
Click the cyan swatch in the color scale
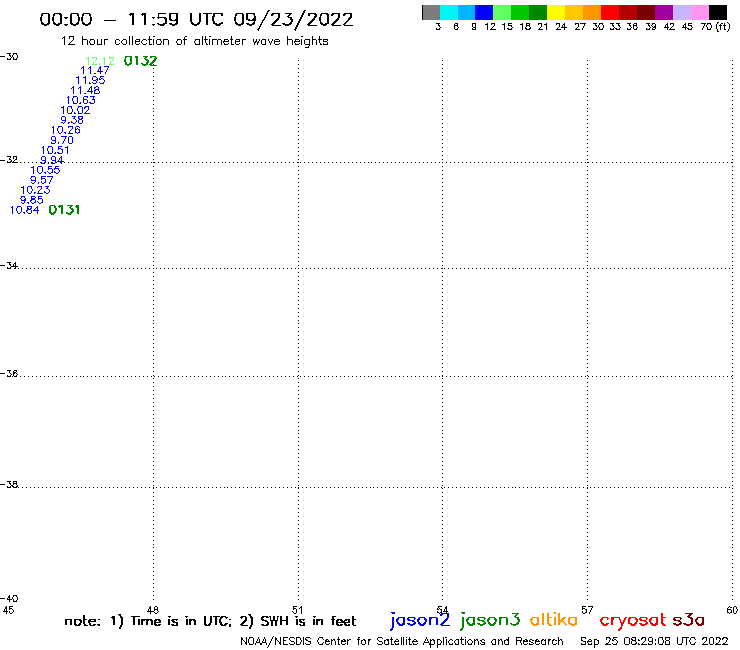point(449,12)
